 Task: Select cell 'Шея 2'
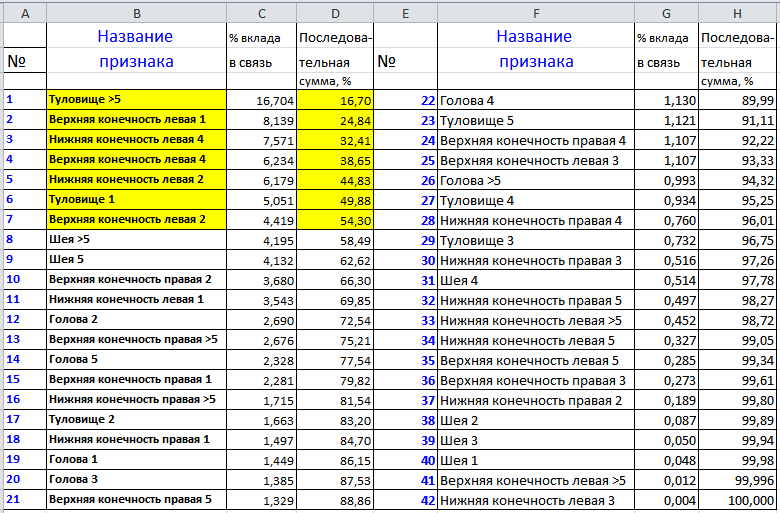tap(536, 420)
